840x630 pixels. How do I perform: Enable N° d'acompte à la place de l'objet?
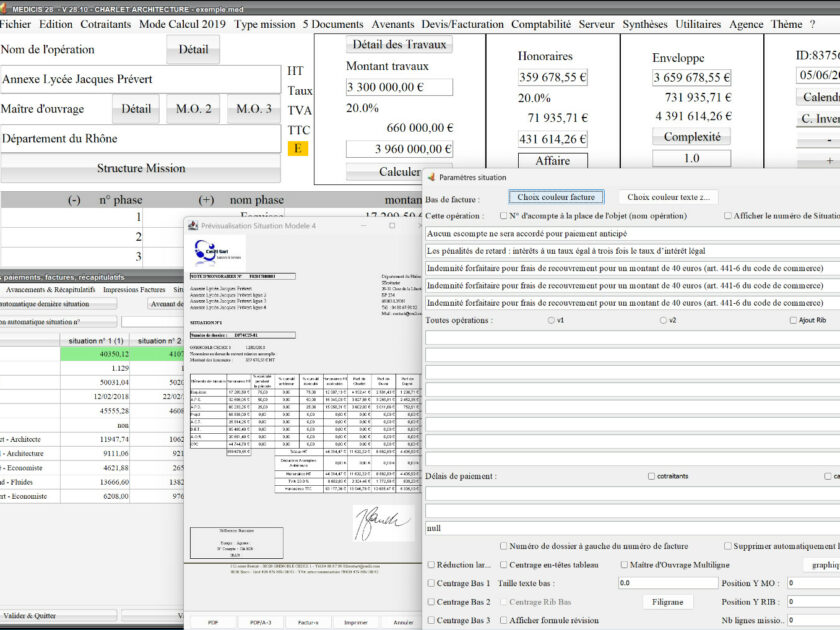tap(504, 215)
